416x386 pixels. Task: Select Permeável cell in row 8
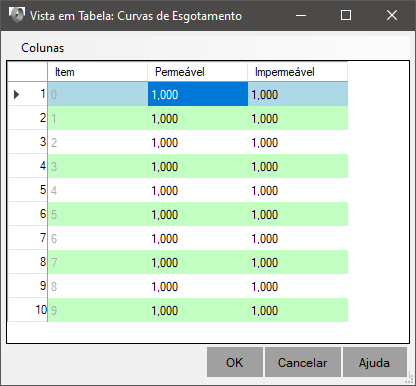(x=198, y=262)
